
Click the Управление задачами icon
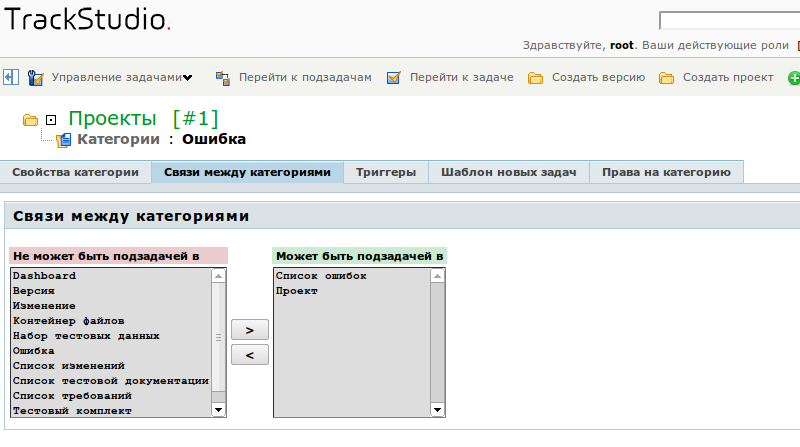(36, 77)
